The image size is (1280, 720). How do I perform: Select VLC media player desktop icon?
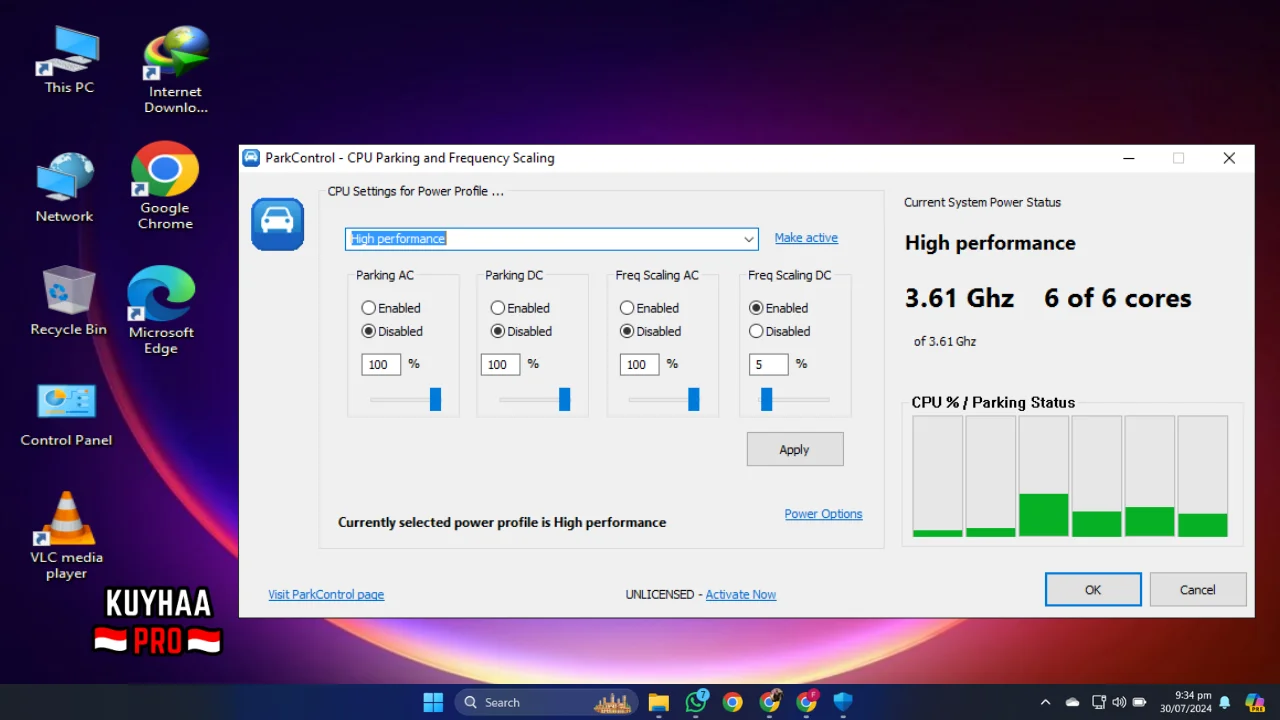tap(66, 535)
